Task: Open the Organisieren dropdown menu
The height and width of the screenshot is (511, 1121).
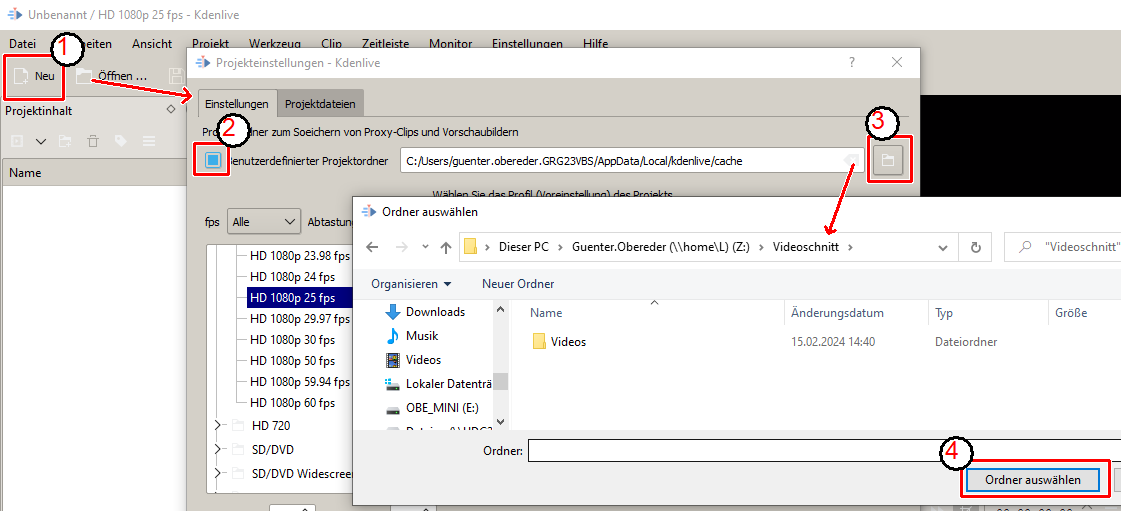Action: click(x=410, y=283)
